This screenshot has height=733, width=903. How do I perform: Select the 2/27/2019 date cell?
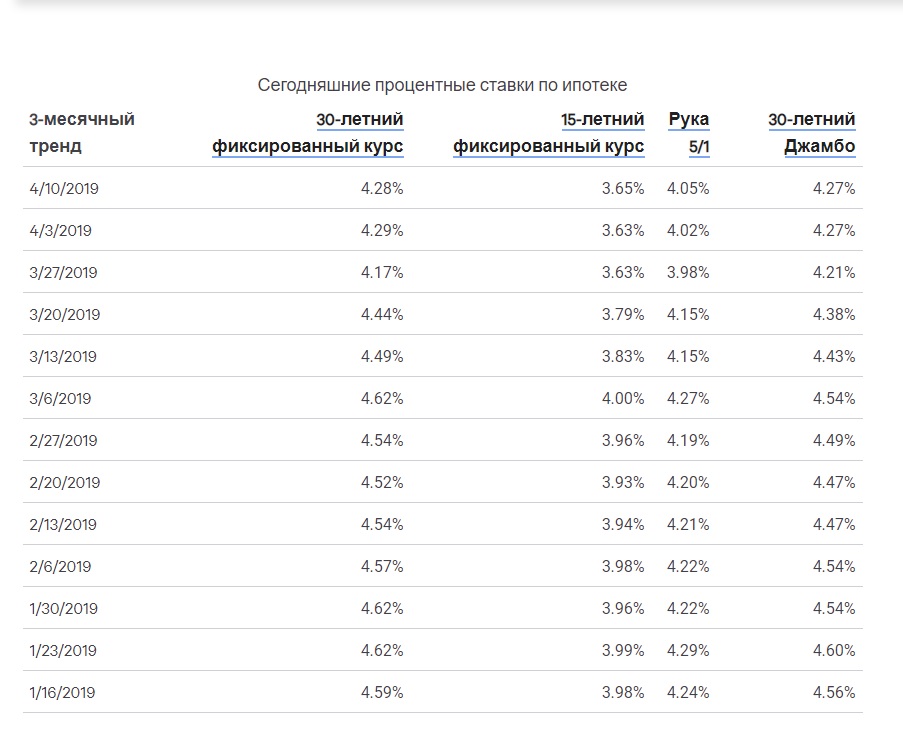tap(65, 440)
